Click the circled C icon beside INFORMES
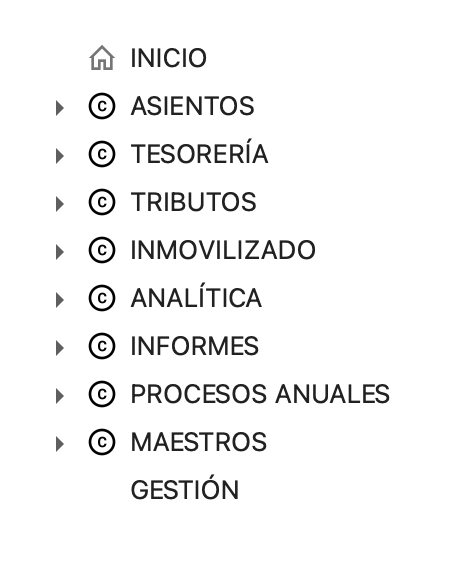The width and height of the screenshot is (464, 588). tap(102, 346)
